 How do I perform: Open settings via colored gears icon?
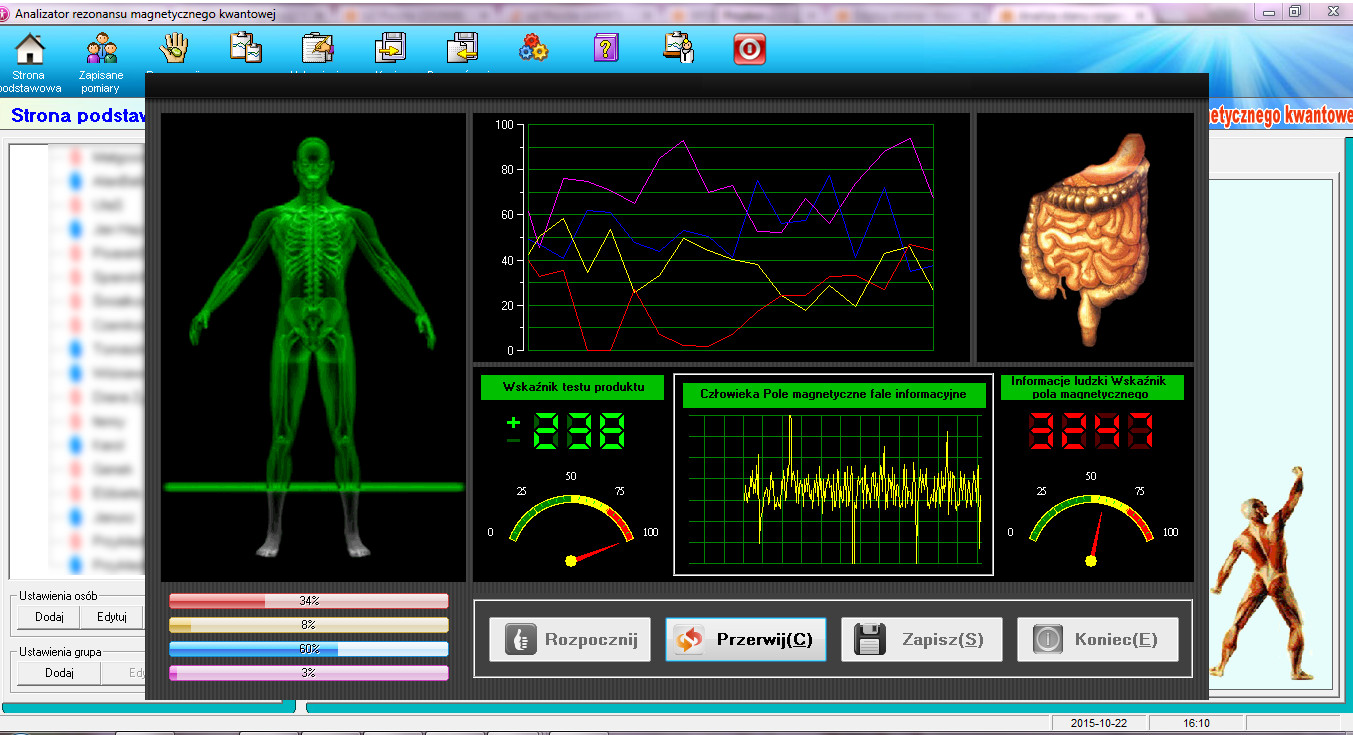click(x=534, y=48)
